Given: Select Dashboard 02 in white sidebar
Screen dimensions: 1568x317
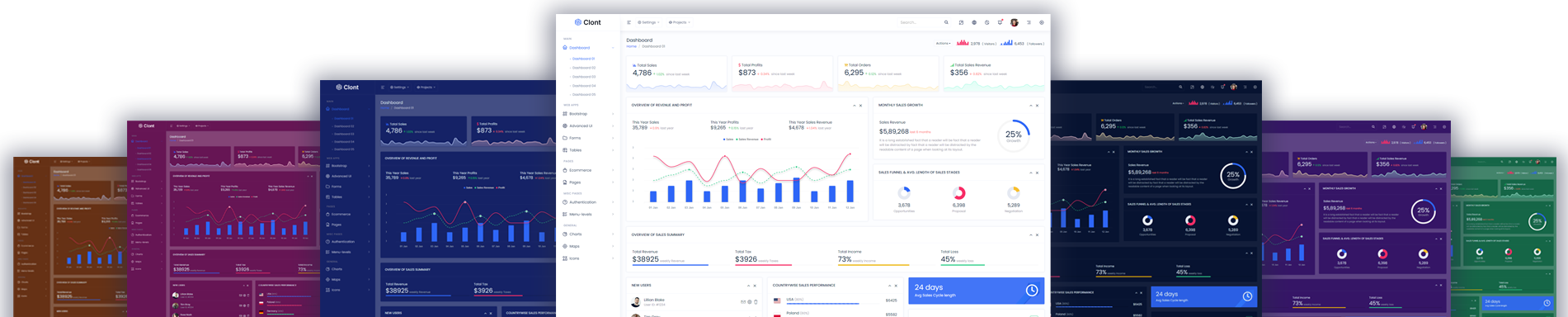Looking at the screenshot, I should tap(583, 68).
